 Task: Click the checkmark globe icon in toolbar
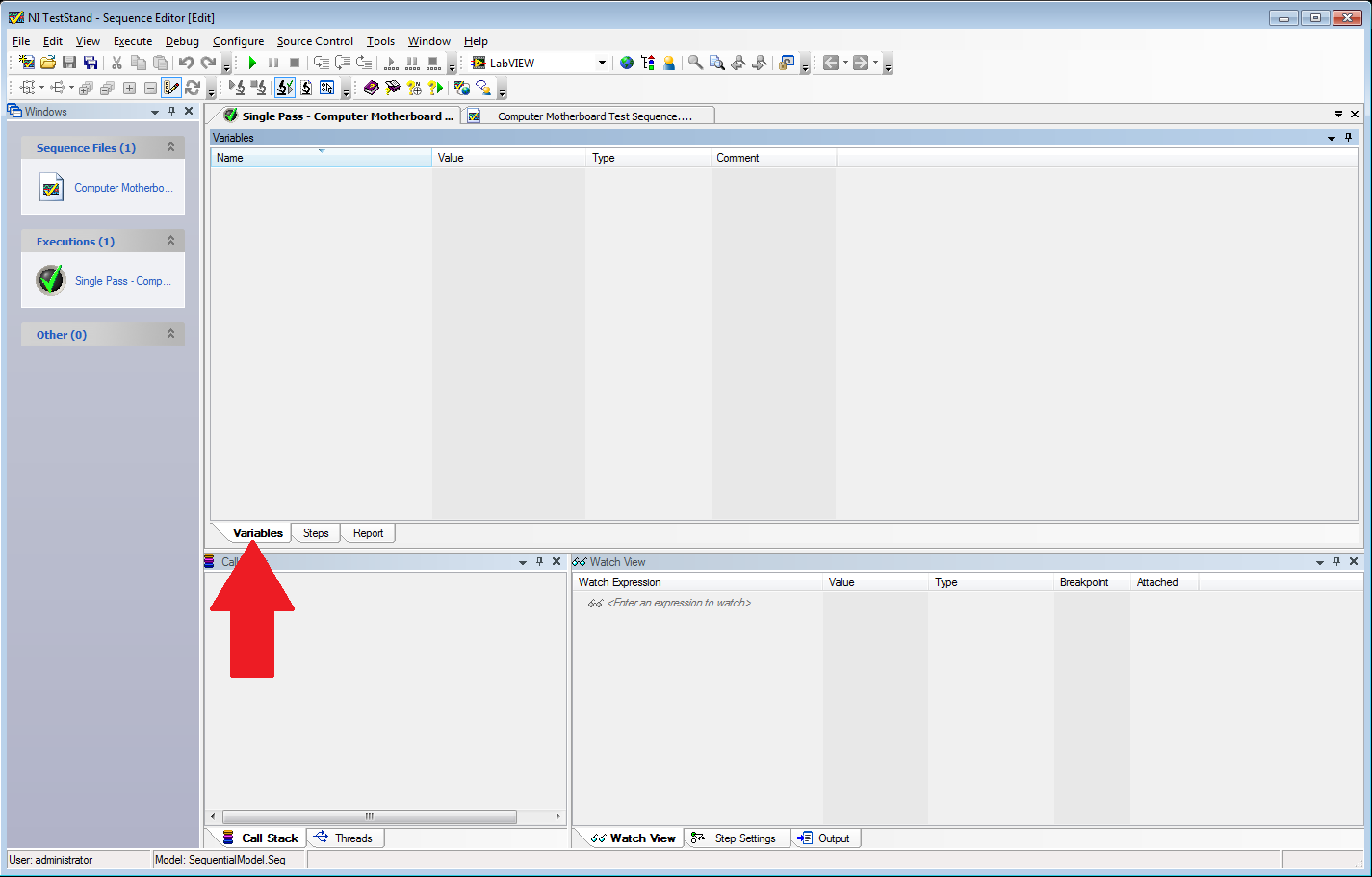pos(462,88)
